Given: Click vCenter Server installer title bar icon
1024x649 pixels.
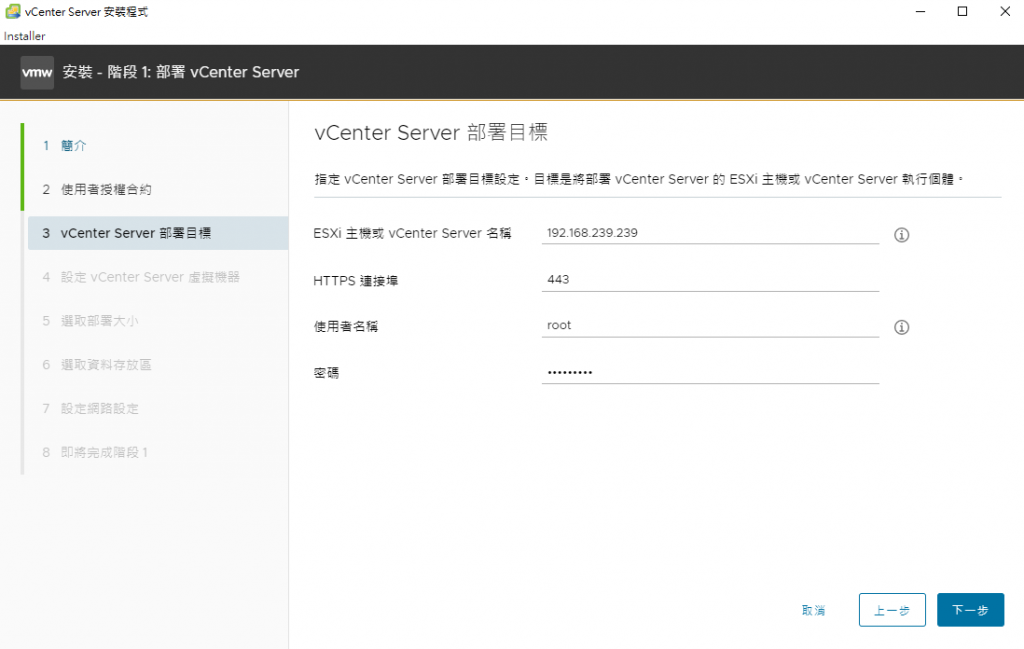Looking at the screenshot, I should tap(12, 11).
